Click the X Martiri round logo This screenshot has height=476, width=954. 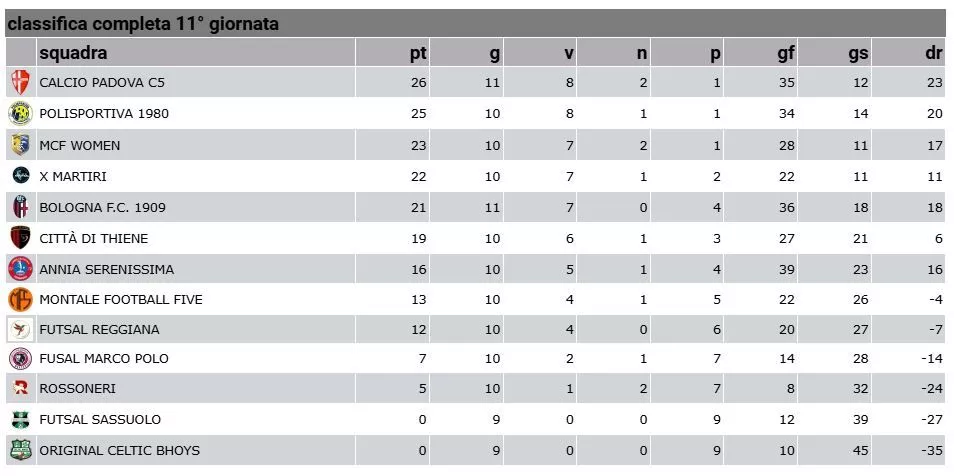pyautogui.click(x=20, y=175)
